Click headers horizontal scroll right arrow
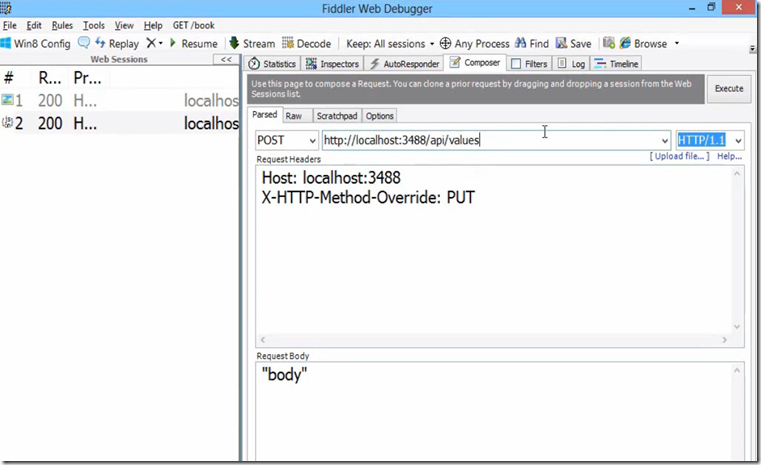This screenshot has height=465, width=761. (x=725, y=340)
